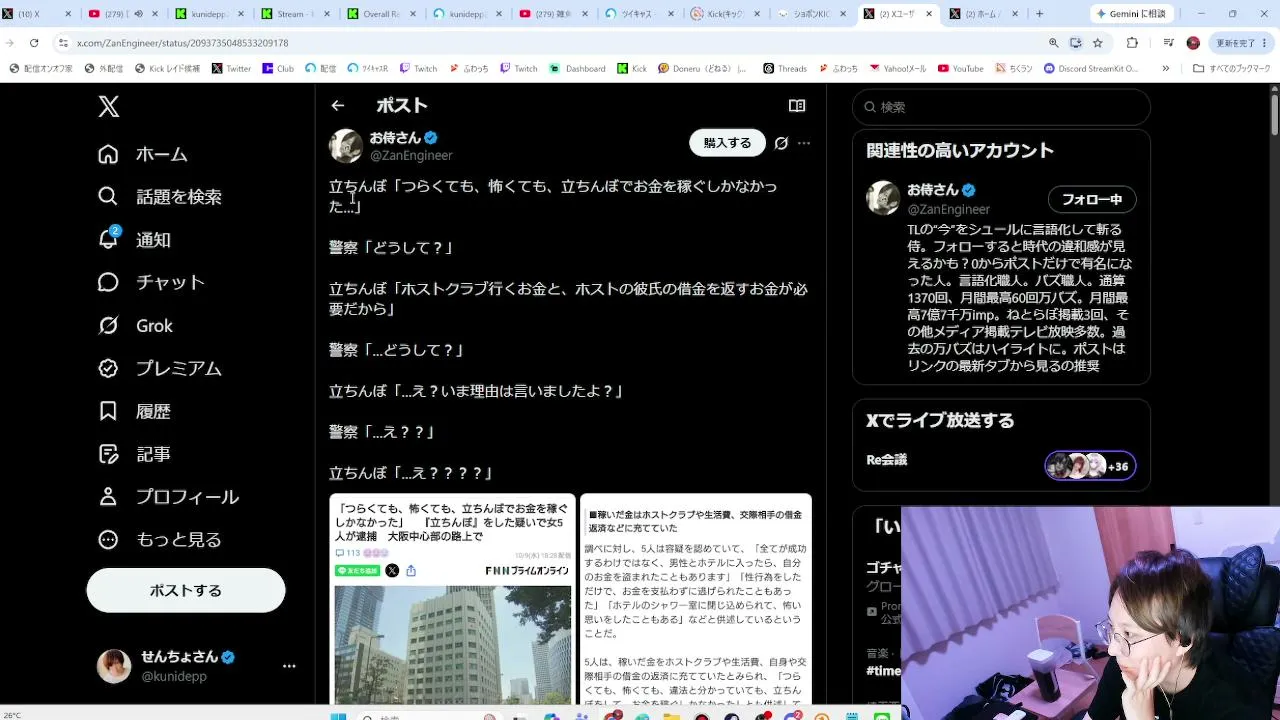Switch to the (279) 雑談 browser tab
The height and width of the screenshot is (720, 1280).
coord(553,14)
